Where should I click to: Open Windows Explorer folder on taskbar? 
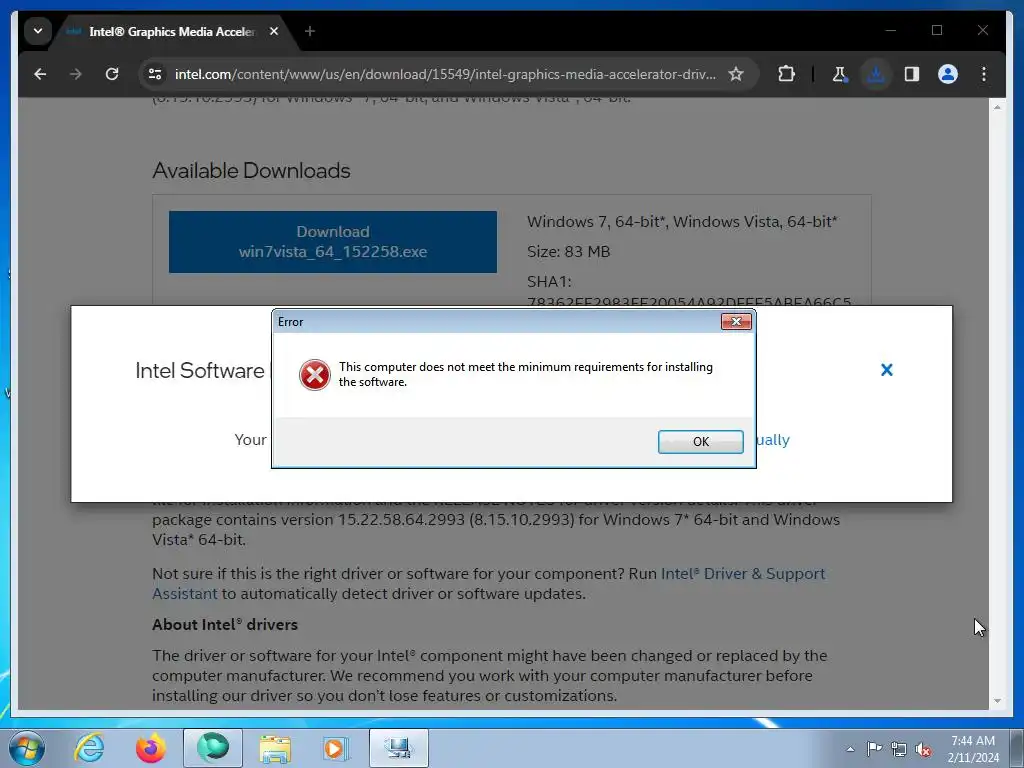pyautogui.click(x=275, y=748)
